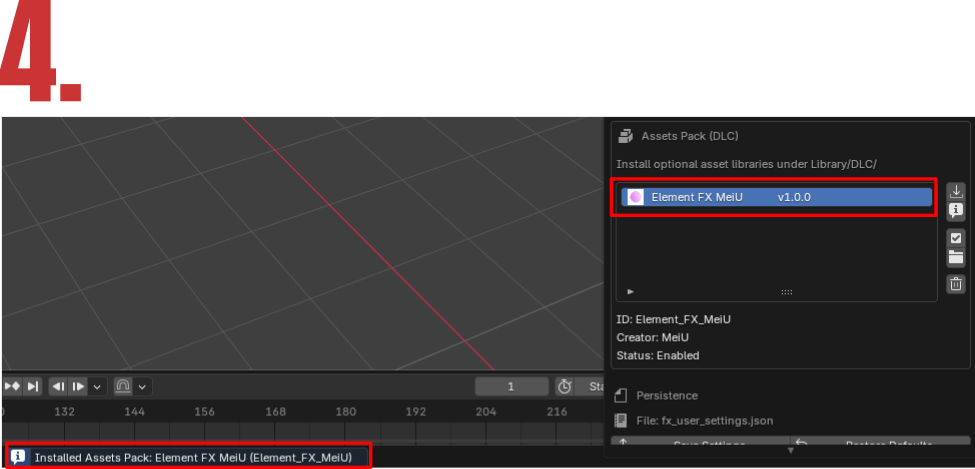Open the snapping options dropdown
Image resolution: width=975 pixels, height=469 pixels.
[x=142, y=386]
